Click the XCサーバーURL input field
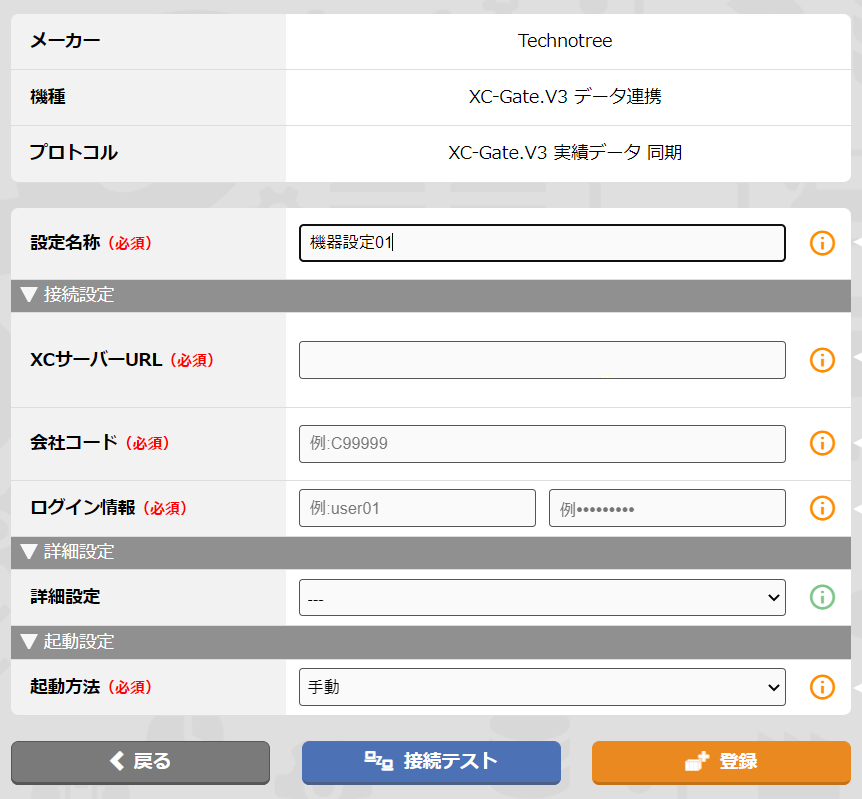862x799 pixels. 542,360
